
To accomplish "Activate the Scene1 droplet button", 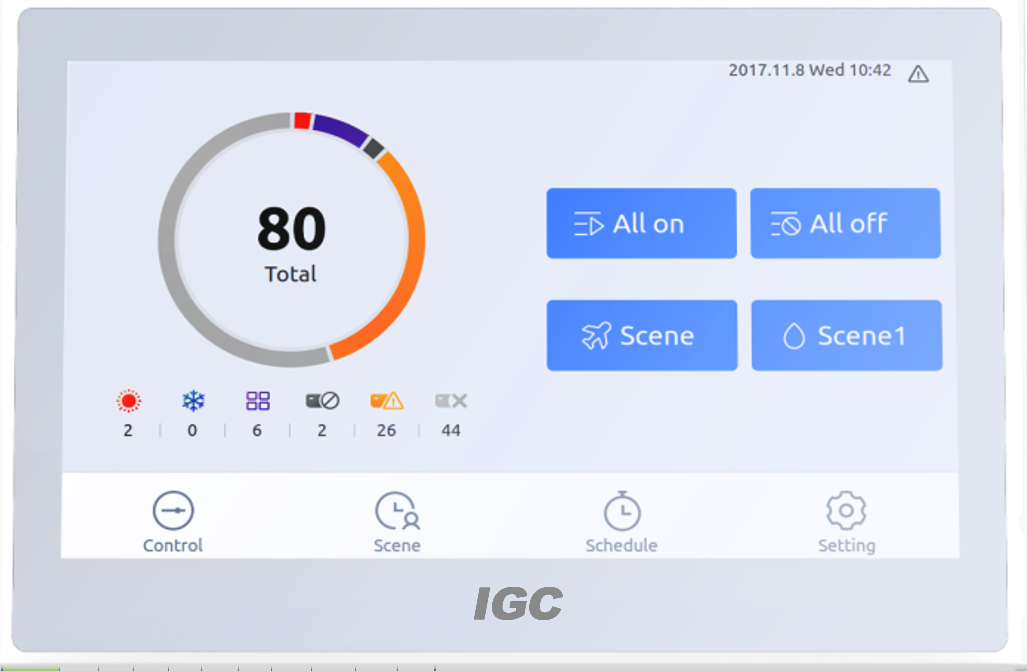I will pos(846,336).
